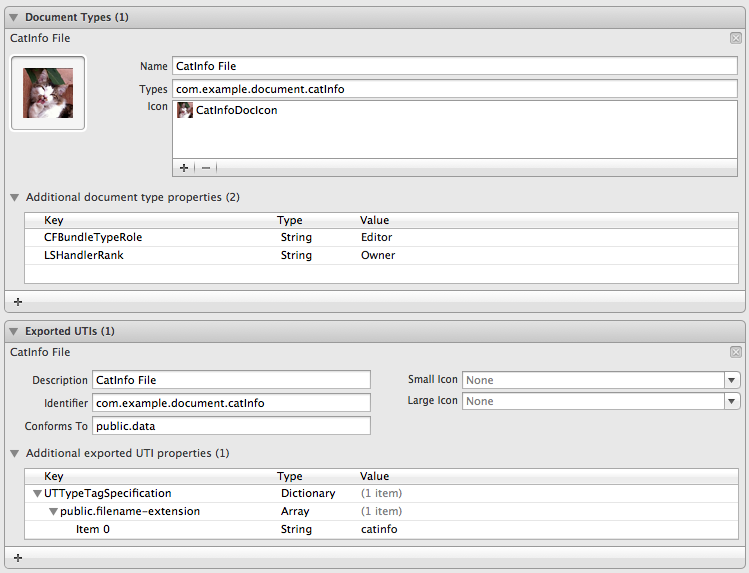The height and width of the screenshot is (573, 749).
Task: Click minus button under Icon list
Action: click(x=206, y=168)
